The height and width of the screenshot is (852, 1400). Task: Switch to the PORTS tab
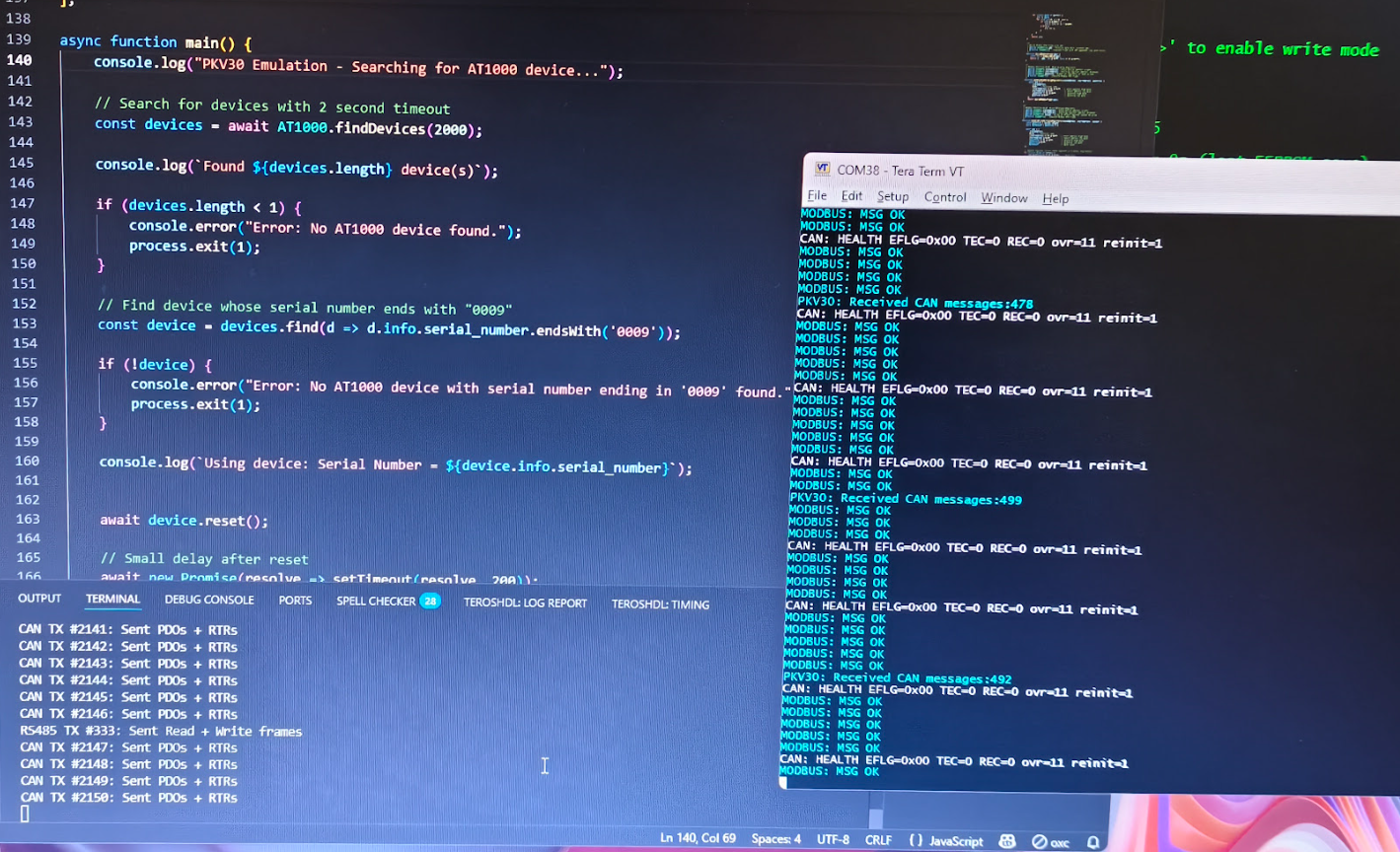coord(295,600)
